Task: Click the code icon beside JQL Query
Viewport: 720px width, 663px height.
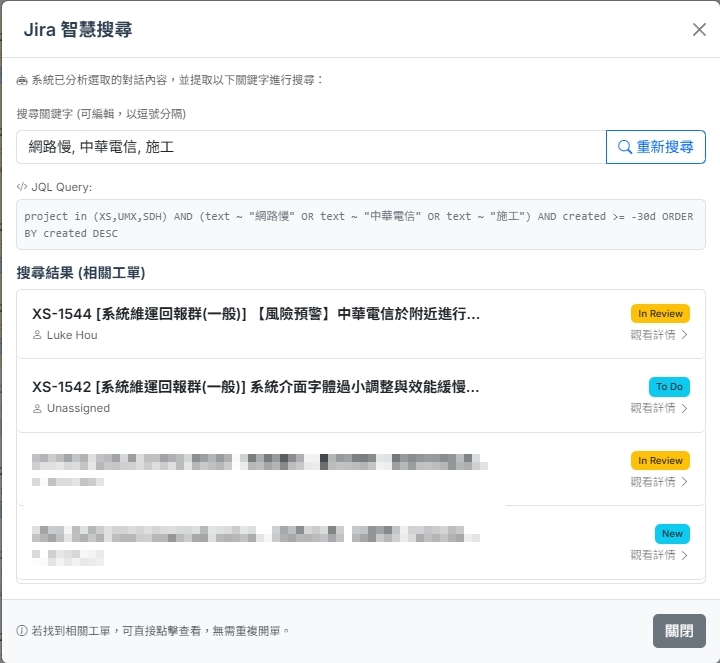Action: point(22,186)
